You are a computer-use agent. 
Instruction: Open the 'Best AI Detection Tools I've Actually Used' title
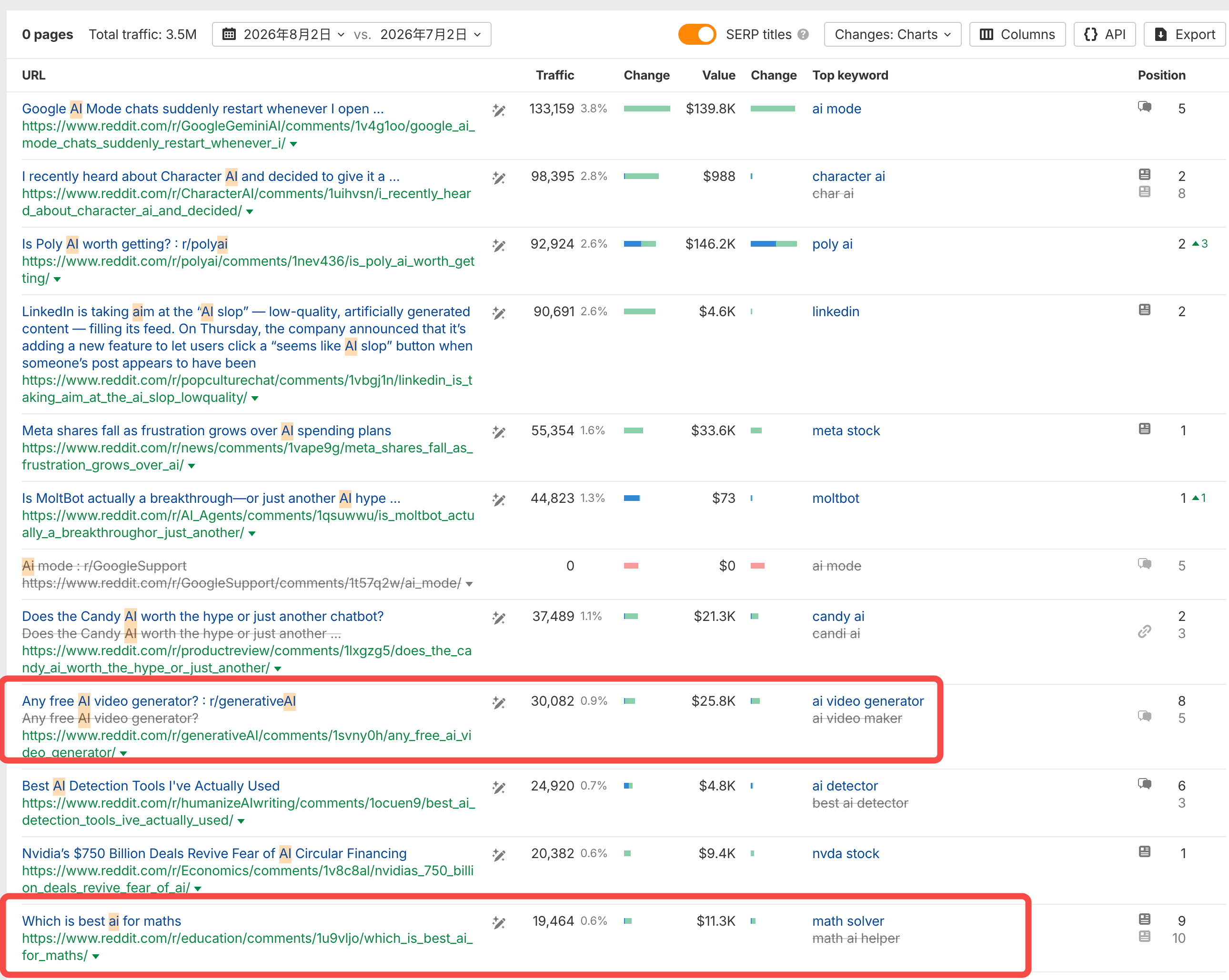click(x=151, y=786)
